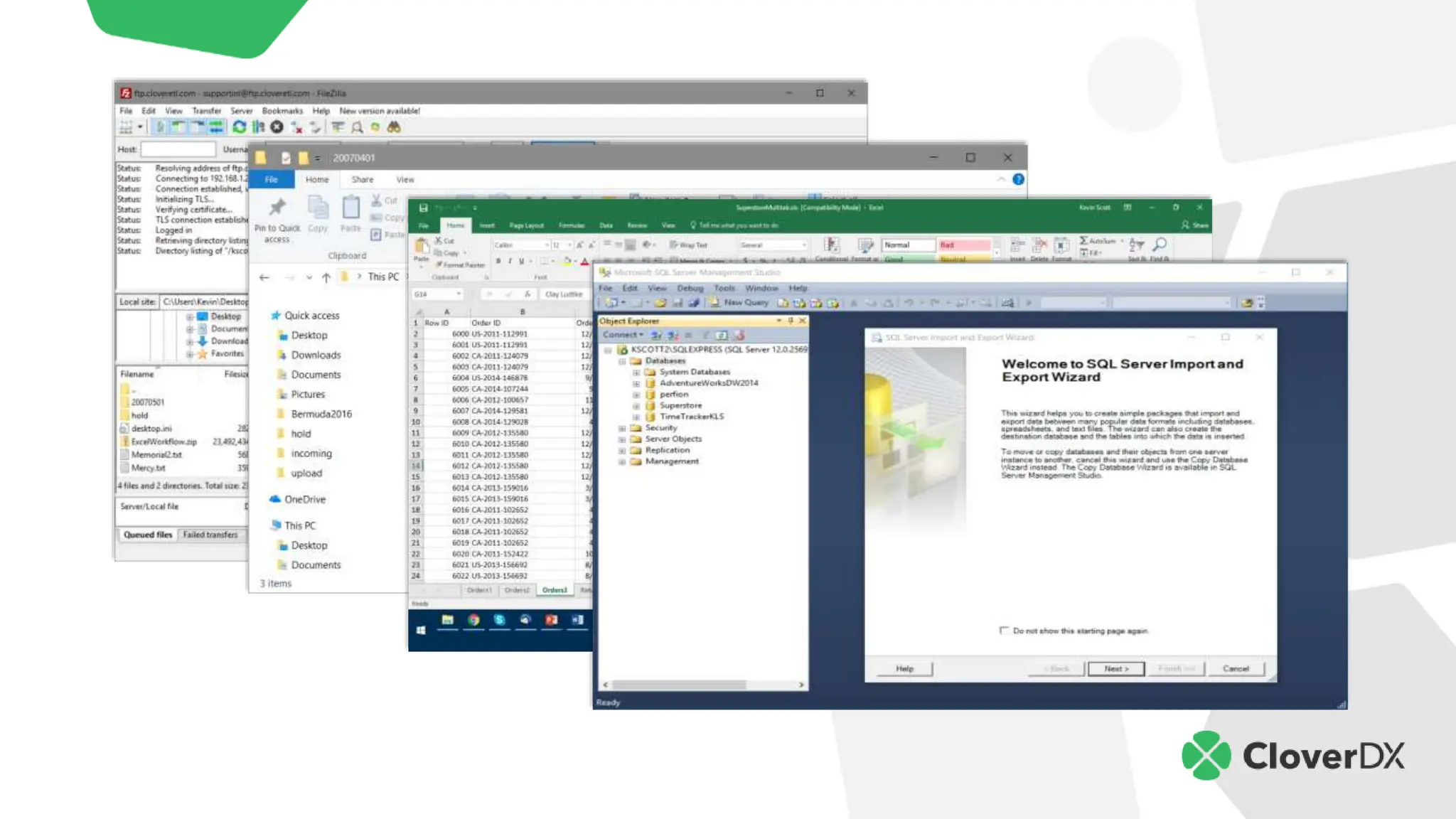Click Cancel button in Import wizard
The height and width of the screenshot is (819, 1456).
[1236, 668]
